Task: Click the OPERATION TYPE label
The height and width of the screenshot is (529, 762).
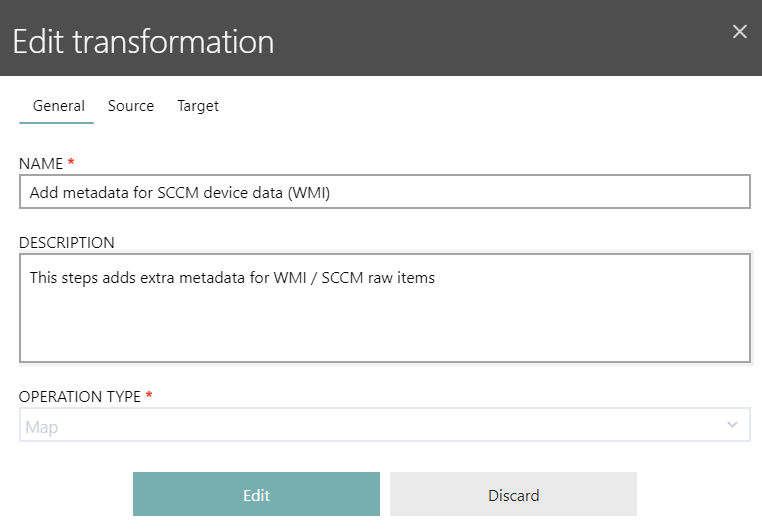Action: 80,396
